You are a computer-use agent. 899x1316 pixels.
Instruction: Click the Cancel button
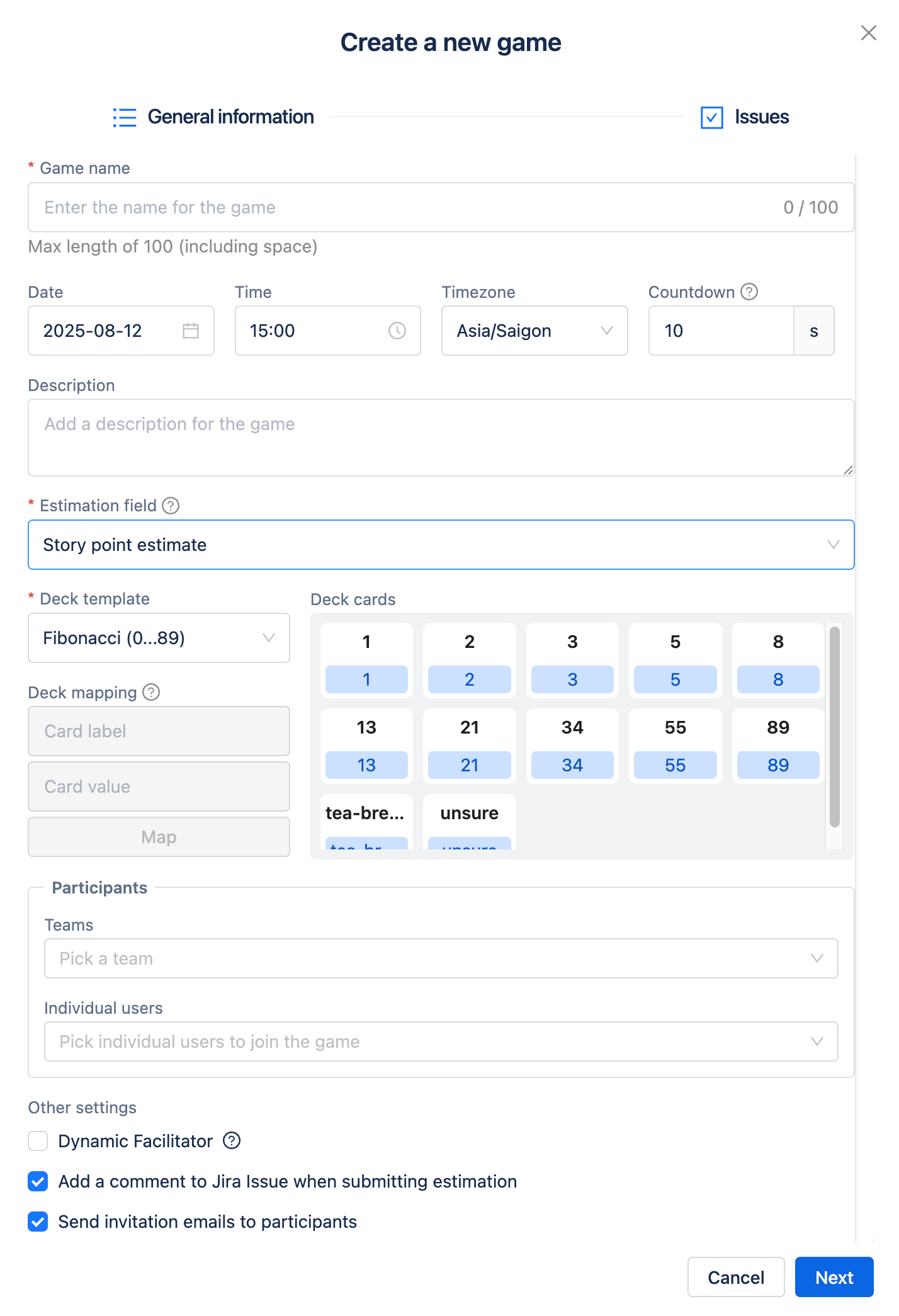[735, 1277]
